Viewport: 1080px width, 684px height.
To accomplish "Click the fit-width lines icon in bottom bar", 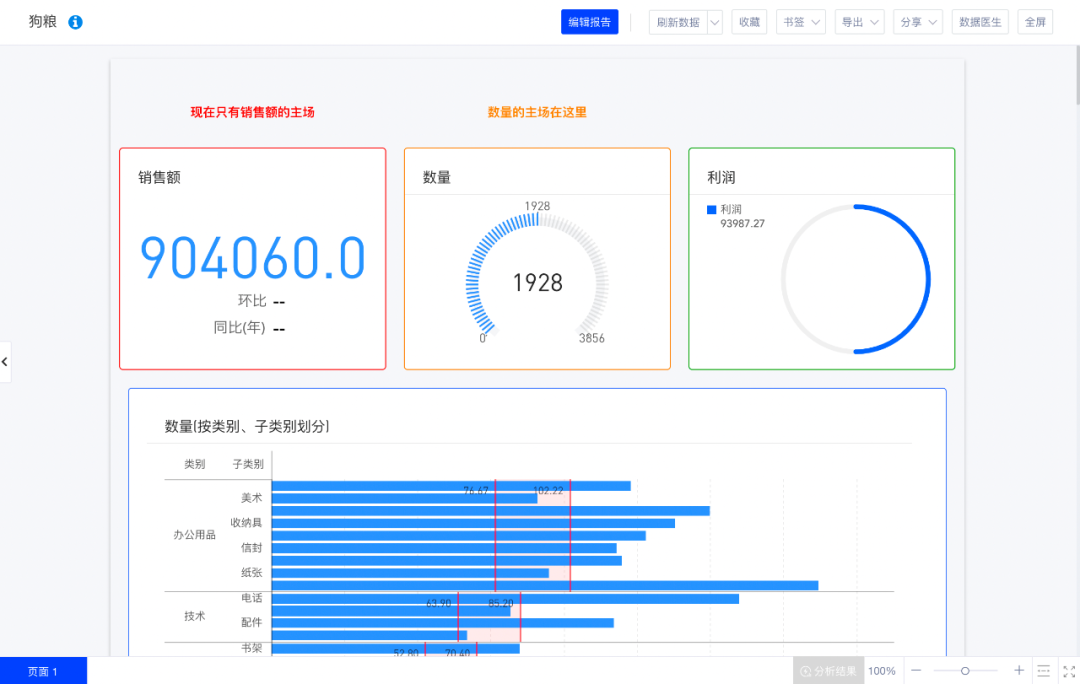I will pos(1043,670).
